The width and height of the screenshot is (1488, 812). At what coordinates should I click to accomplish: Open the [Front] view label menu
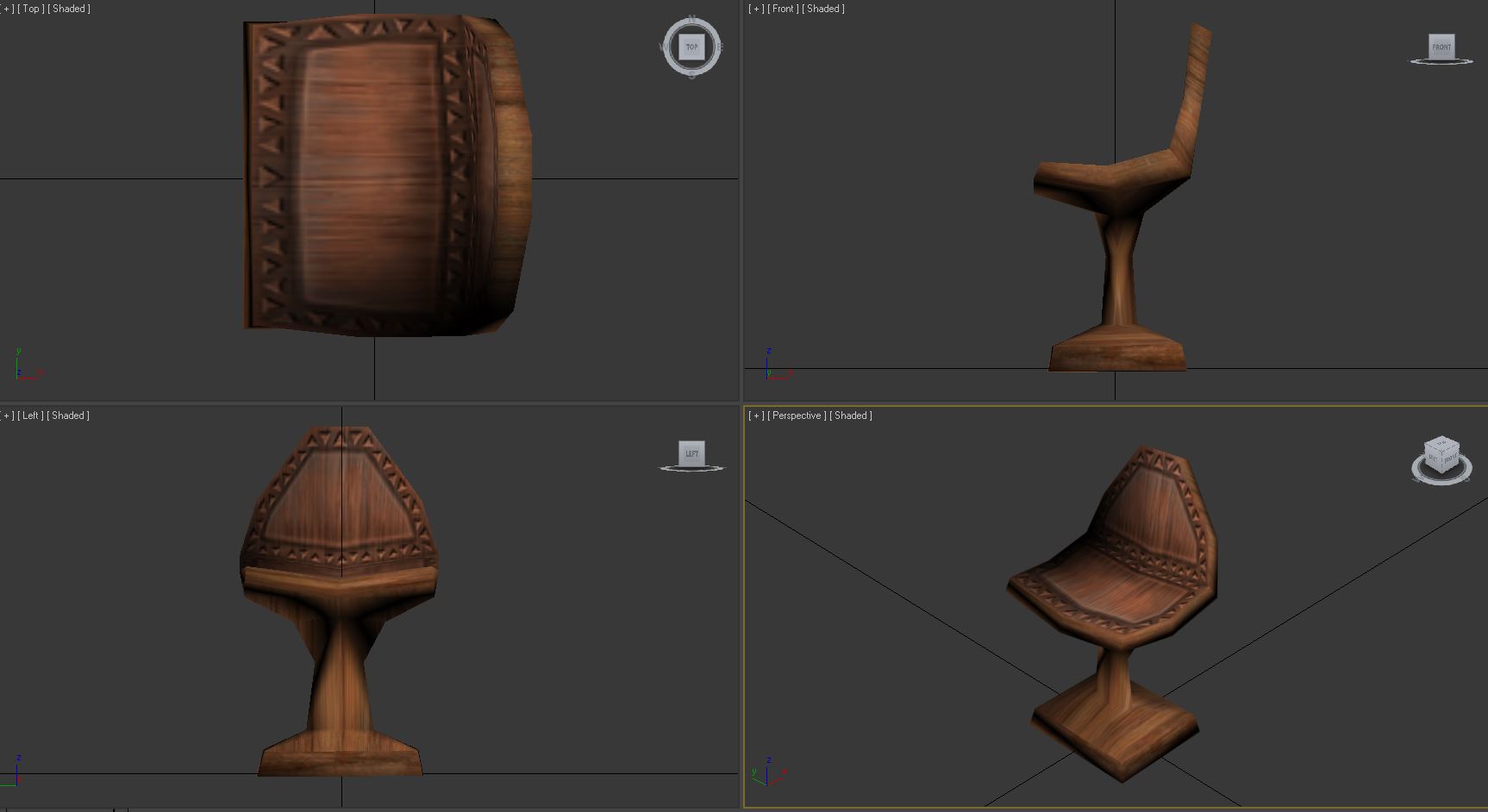click(783, 9)
